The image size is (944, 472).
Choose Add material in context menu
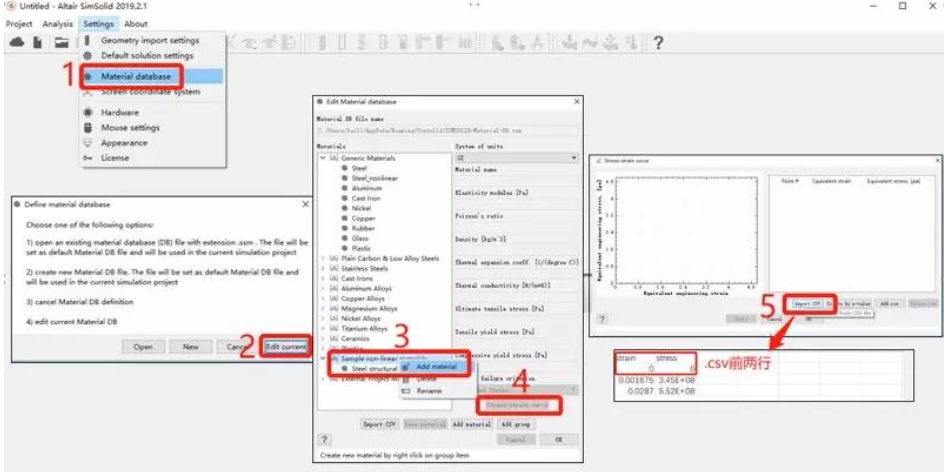436,367
